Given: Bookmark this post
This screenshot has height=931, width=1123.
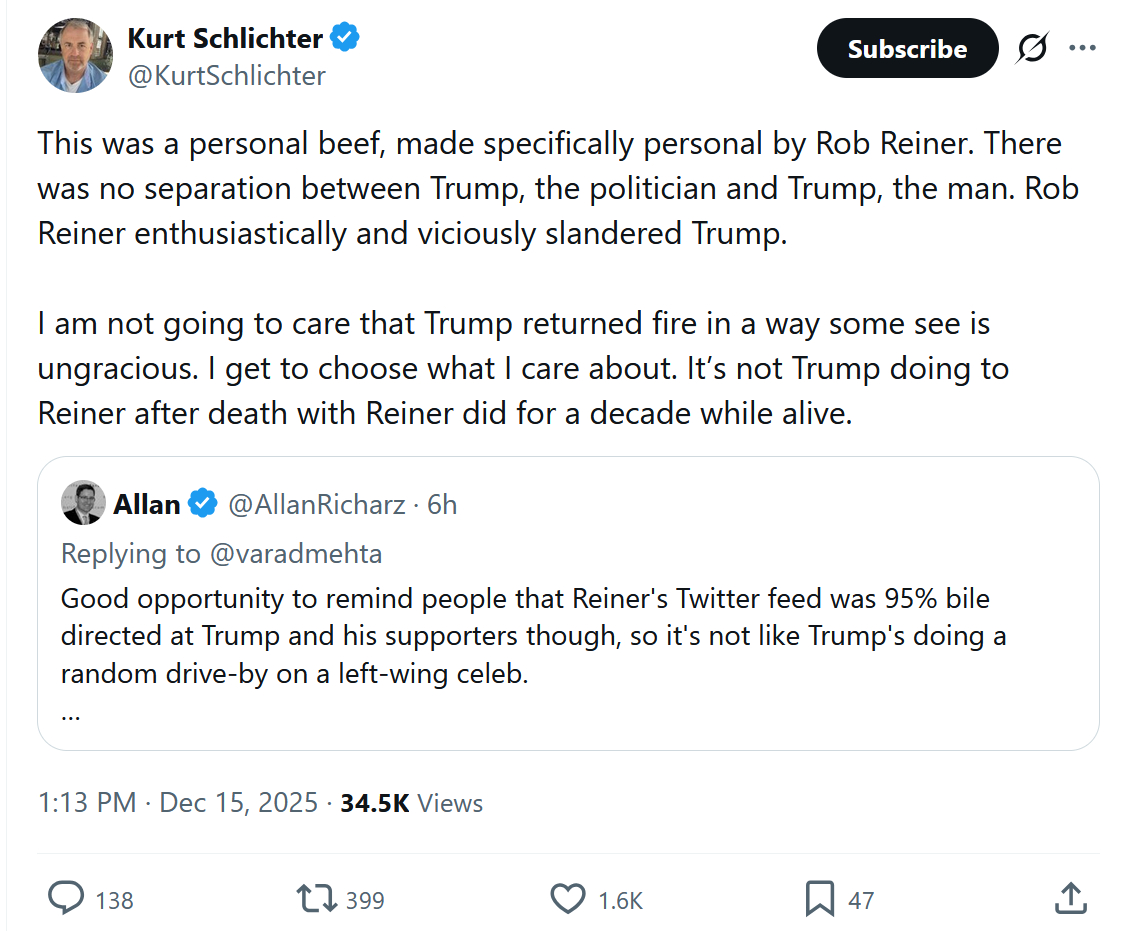Looking at the screenshot, I should [819, 898].
